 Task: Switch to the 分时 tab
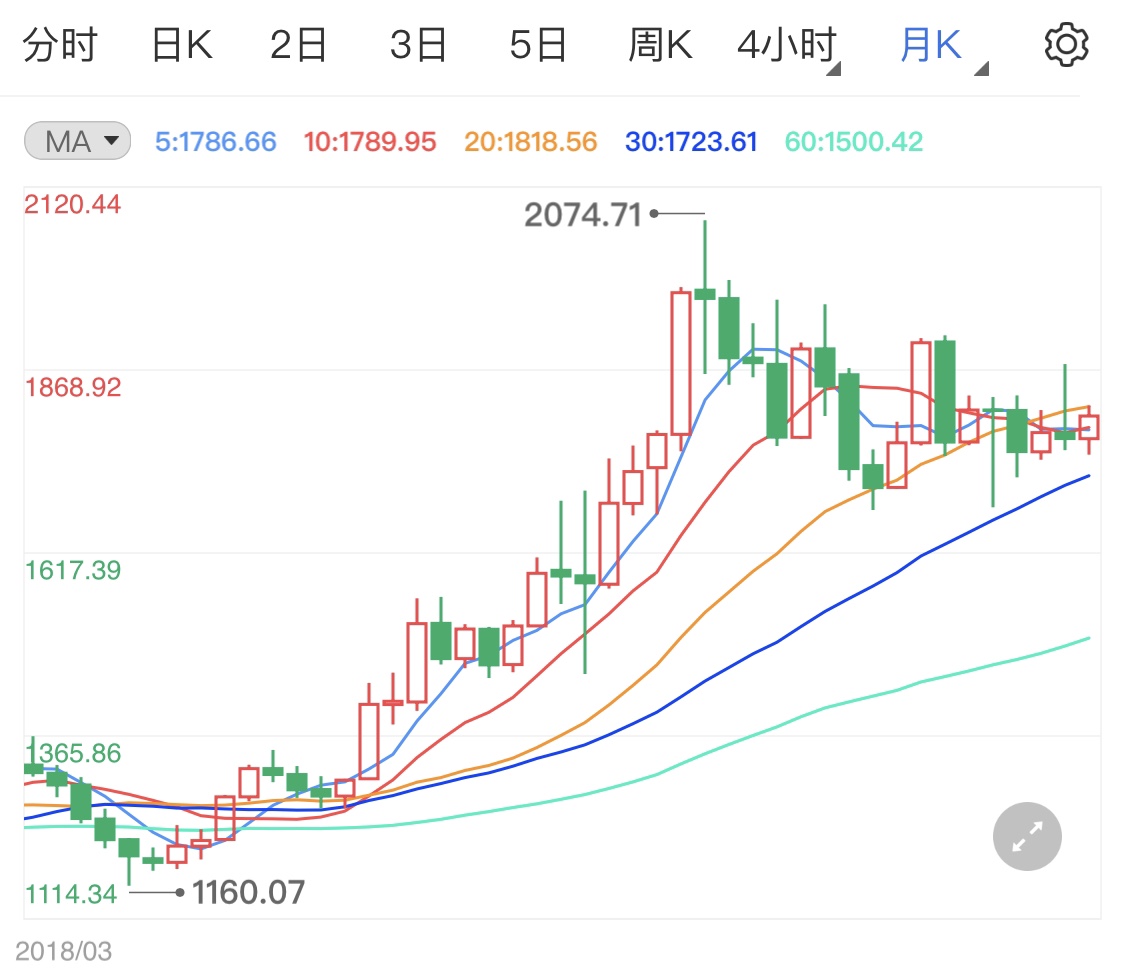click(x=60, y=45)
